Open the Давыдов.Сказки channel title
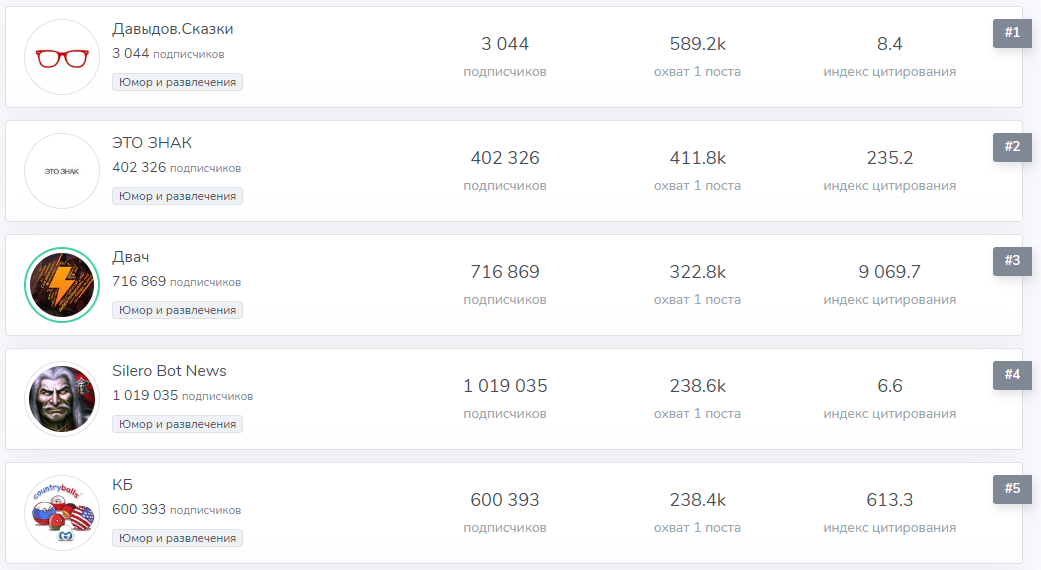This screenshot has height=570, width=1041. click(172, 29)
